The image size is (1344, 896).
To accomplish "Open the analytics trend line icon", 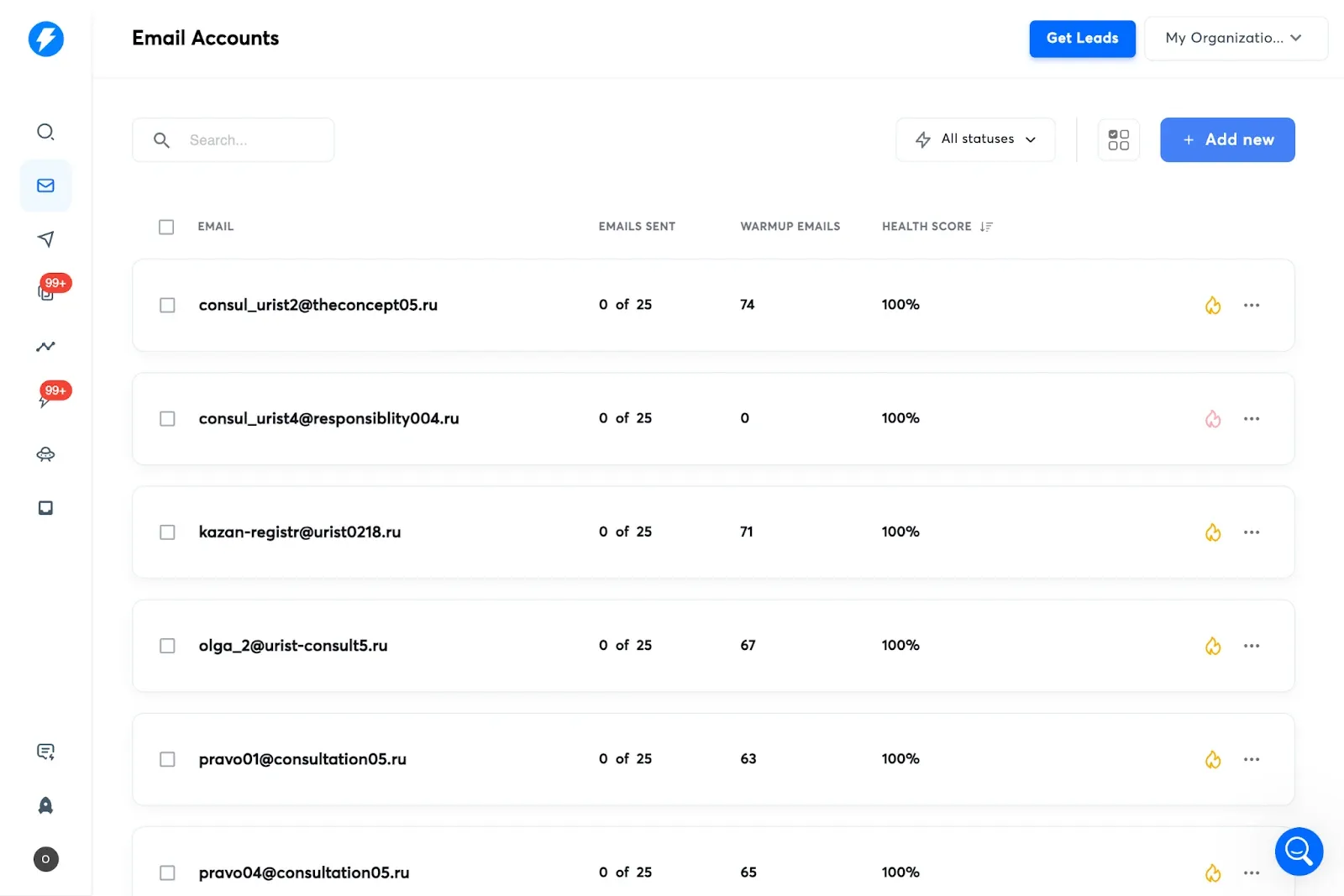I will point(45,347).
